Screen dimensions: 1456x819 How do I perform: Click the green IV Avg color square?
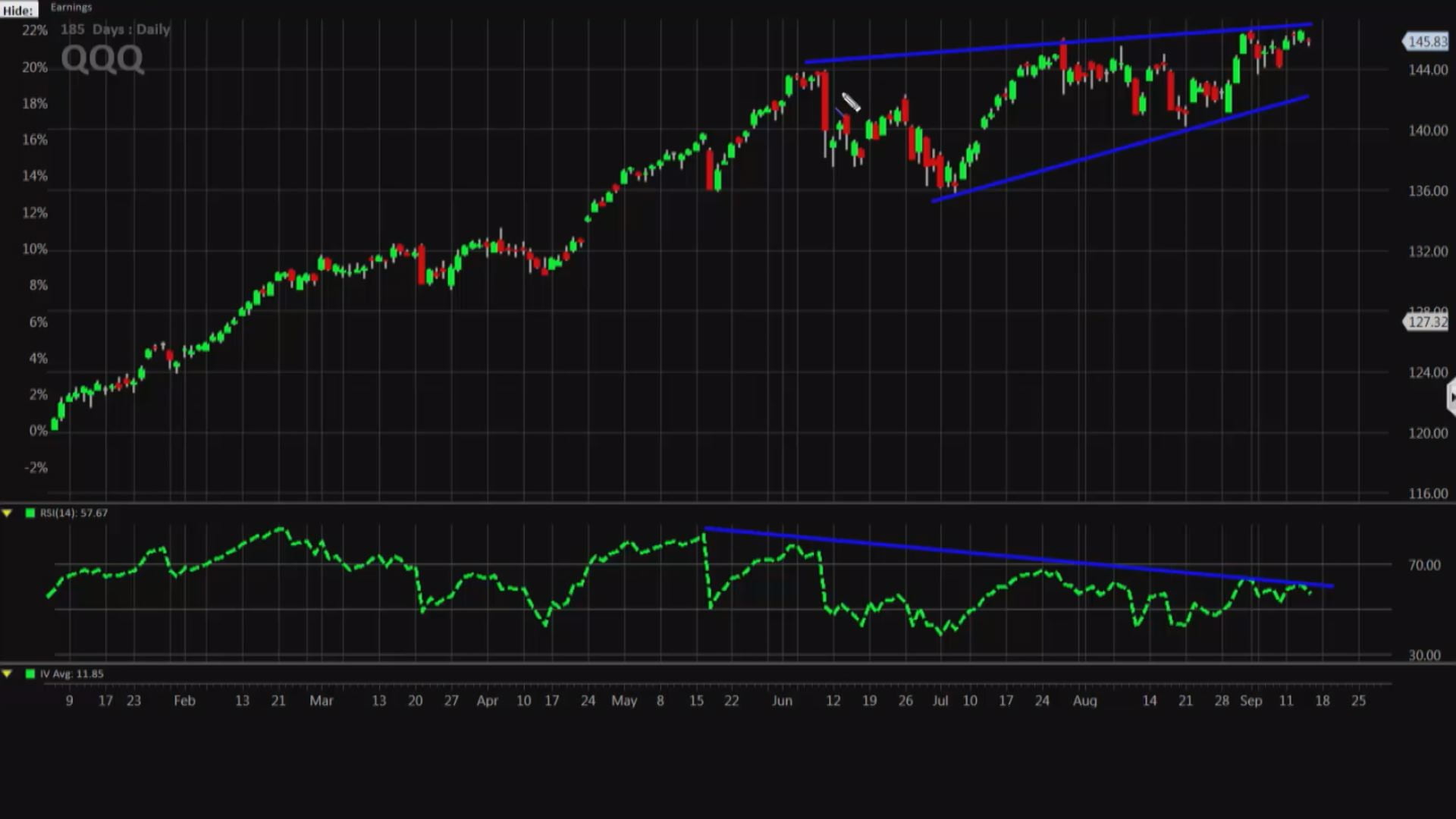[30, 673]
